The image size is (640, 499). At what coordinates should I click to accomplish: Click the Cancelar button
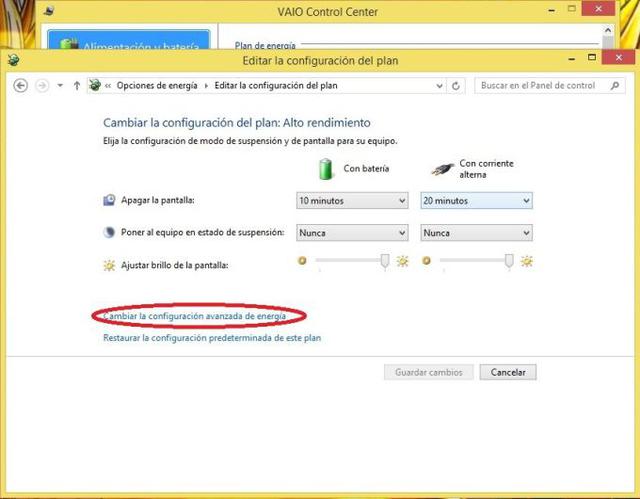pyautogui.click(x=508, y=372)
